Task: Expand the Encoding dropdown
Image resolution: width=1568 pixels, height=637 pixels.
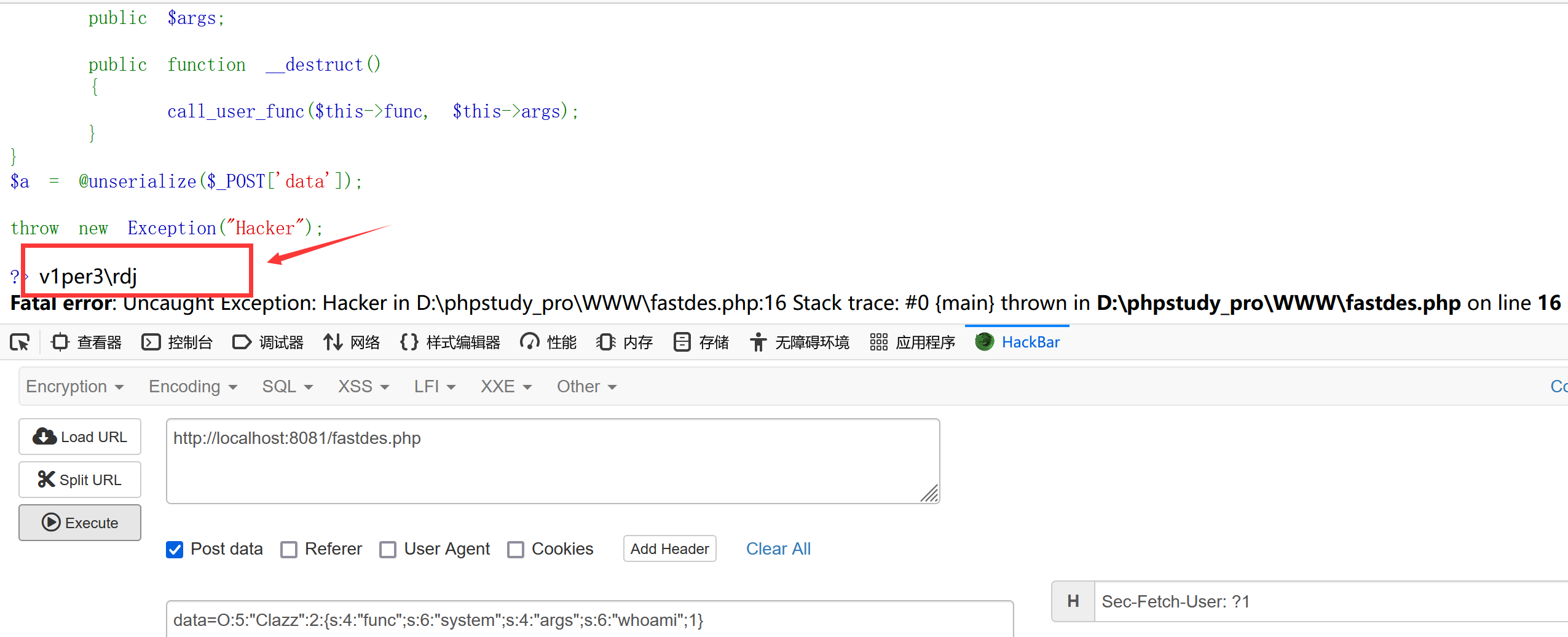Action: click(x=193, y=386)
